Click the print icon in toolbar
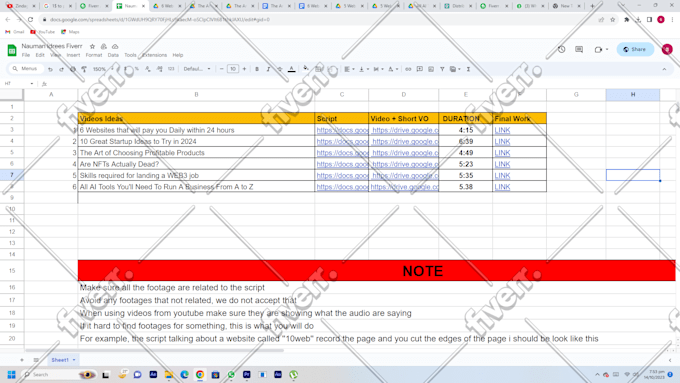 (72, 69)
